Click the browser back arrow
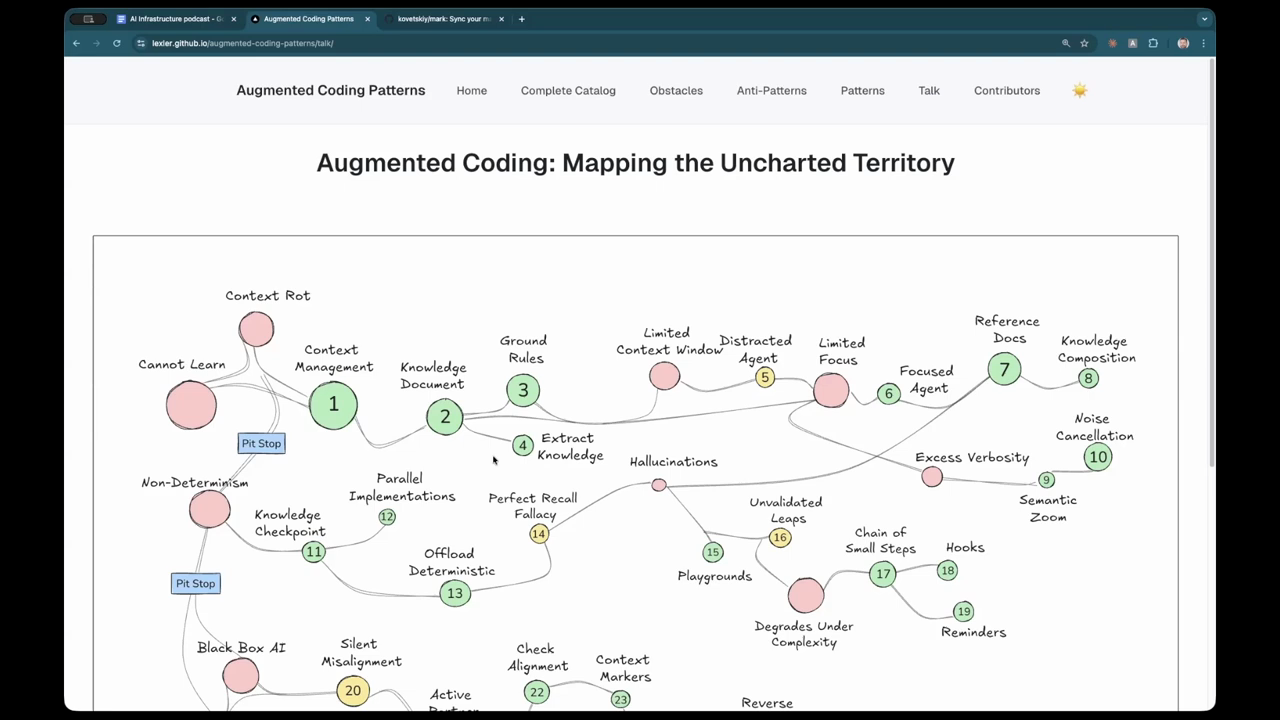The width and height of the screenshot is (1280, 720). pyautogui.click(x=76, y=43)
